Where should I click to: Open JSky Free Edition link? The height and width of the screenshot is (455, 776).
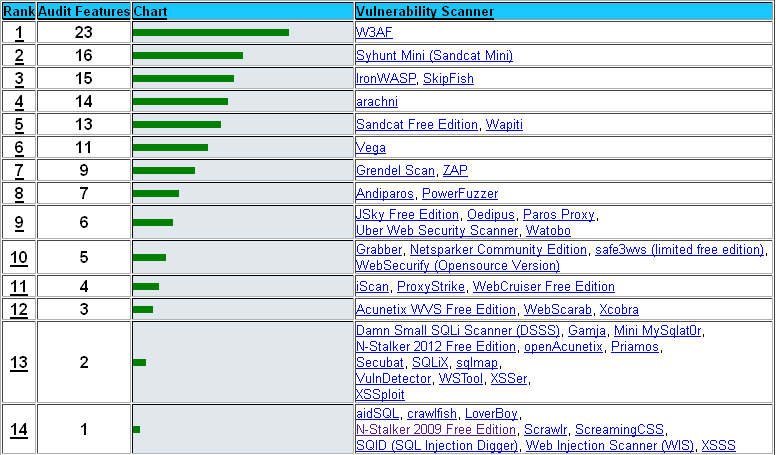click(x=407, y=214)
